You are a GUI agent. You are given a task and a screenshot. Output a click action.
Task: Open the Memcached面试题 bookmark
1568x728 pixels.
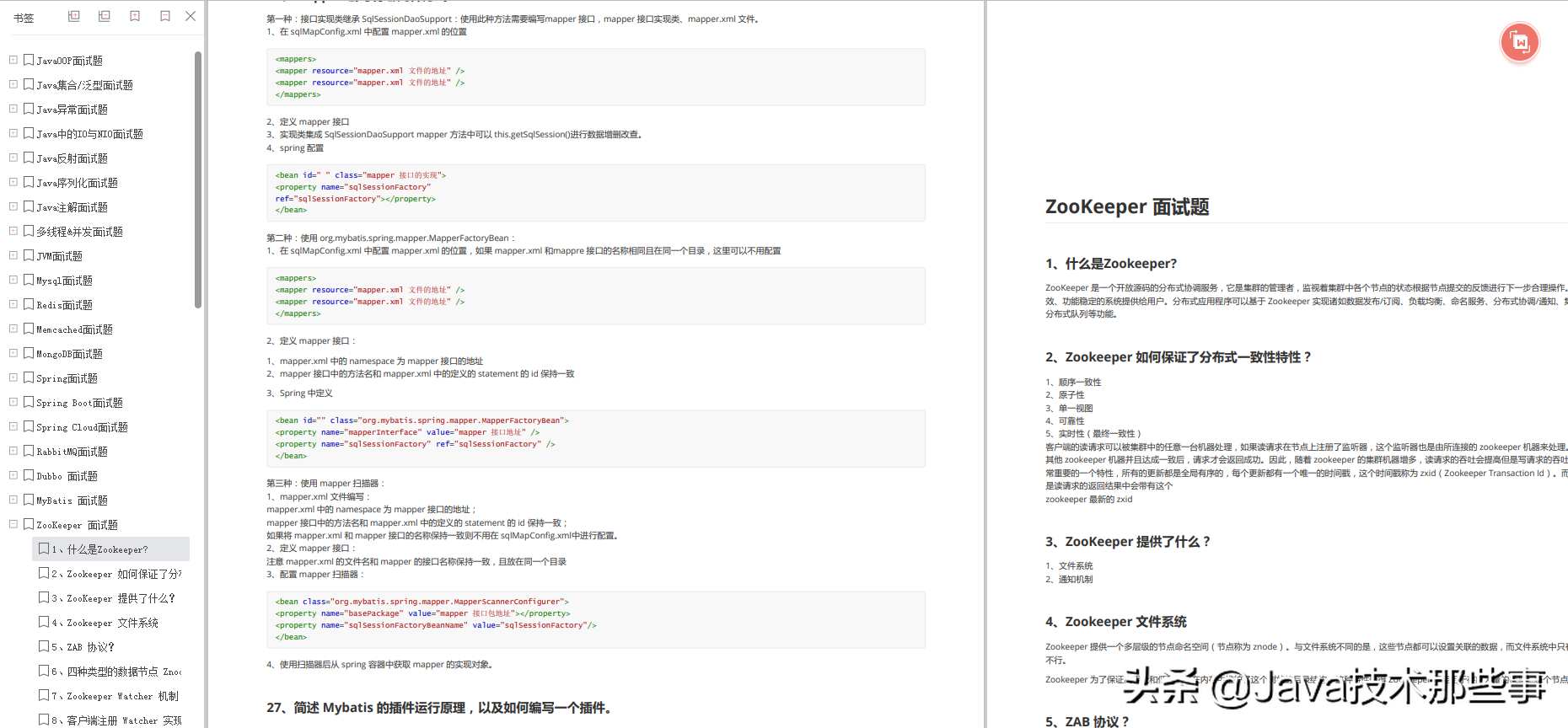74,329
